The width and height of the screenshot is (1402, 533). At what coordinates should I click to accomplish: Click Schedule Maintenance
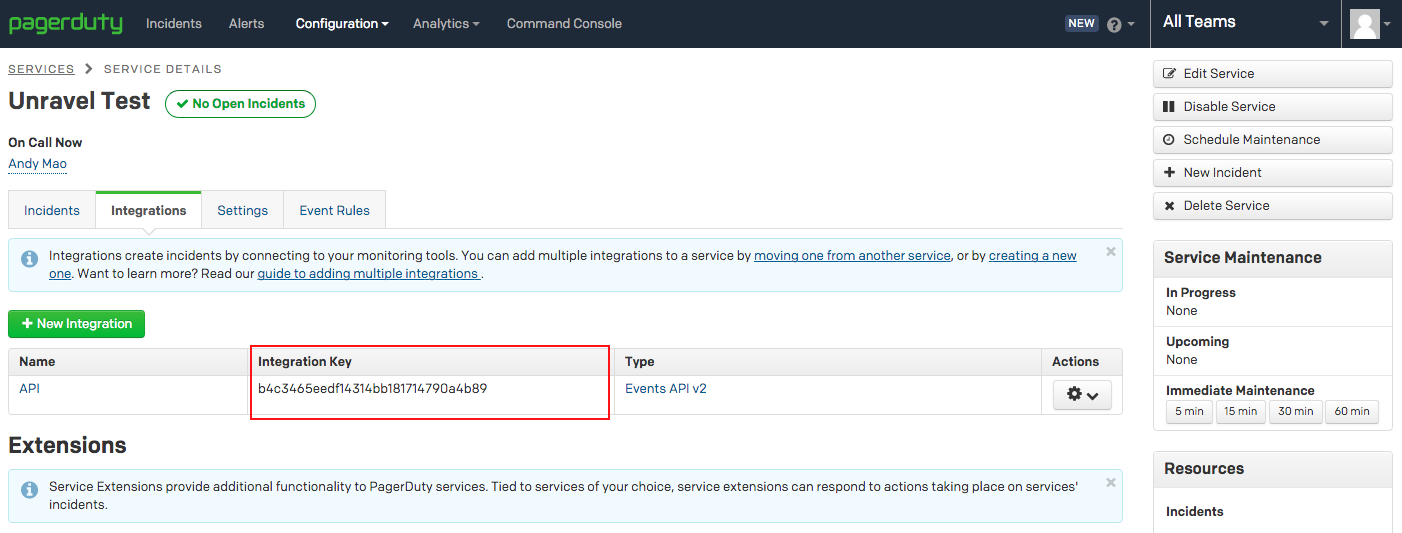coord(1272,139)
